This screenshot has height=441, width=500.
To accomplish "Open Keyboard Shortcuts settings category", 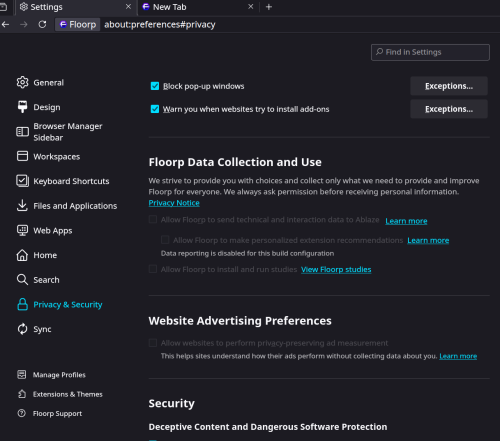I will coord(71,181).
